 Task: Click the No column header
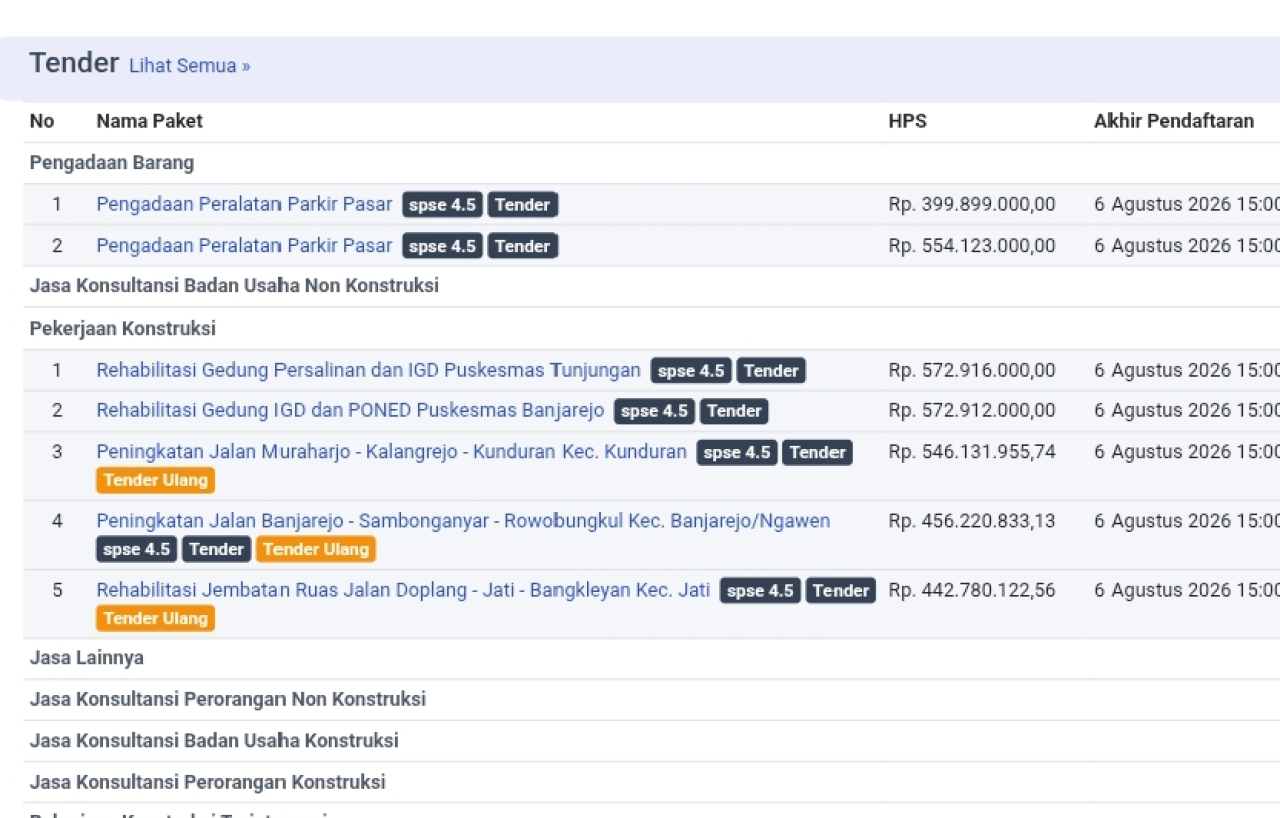tap(42, 121)
